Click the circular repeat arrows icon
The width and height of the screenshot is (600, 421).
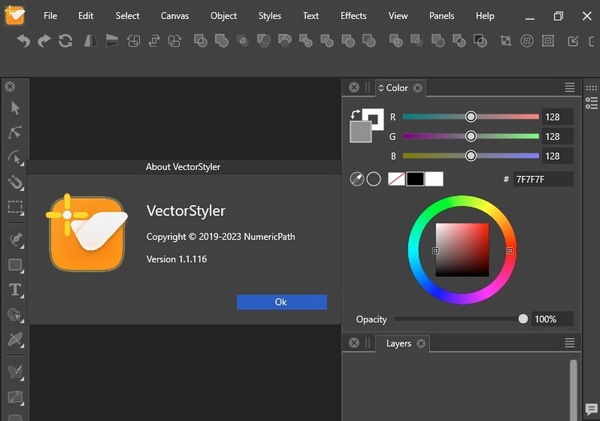[65, 41]
